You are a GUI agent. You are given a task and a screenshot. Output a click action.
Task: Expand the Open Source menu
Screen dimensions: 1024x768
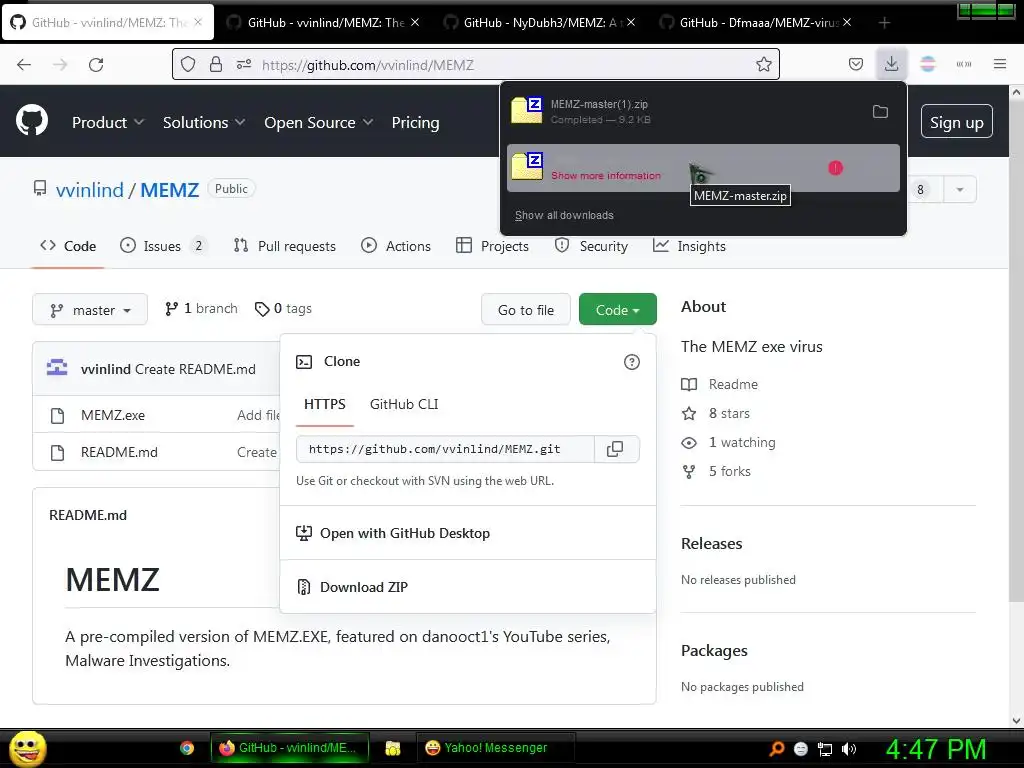319,122
